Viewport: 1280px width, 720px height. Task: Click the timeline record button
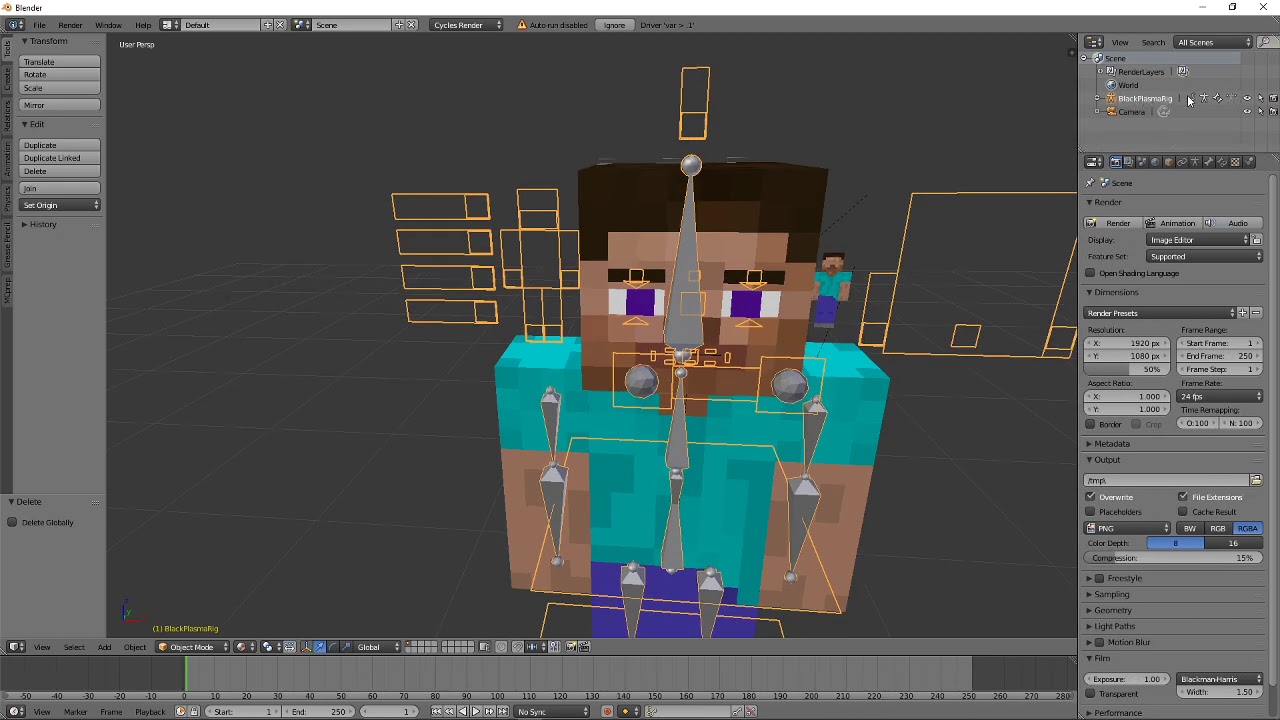607,712
